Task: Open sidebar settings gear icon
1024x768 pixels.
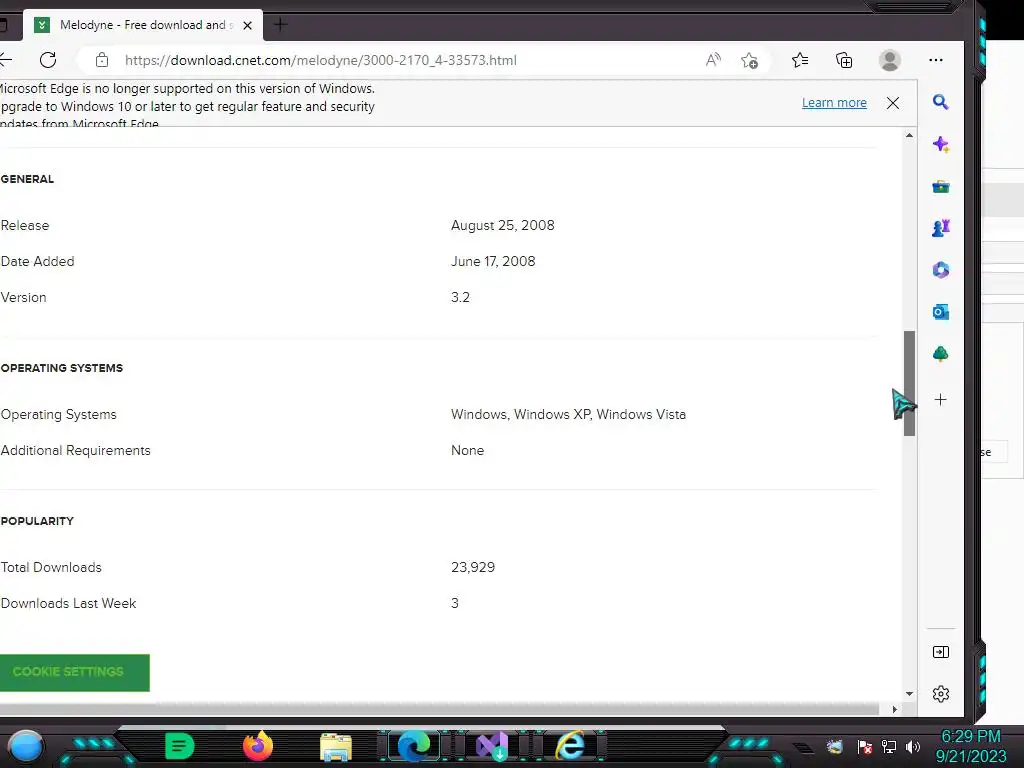Action: (x=940, y=694)
